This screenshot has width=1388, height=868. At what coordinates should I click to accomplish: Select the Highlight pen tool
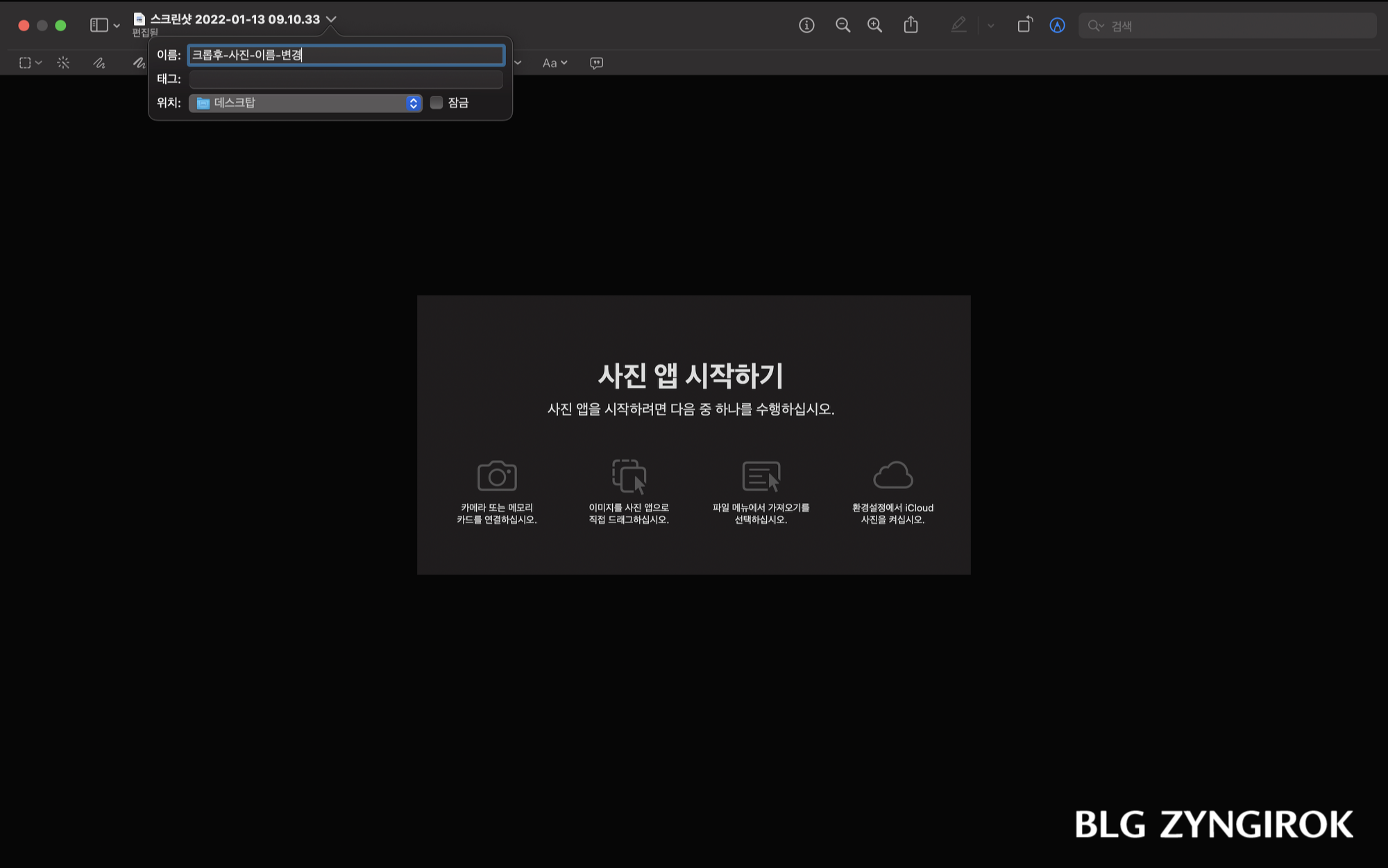958,26
